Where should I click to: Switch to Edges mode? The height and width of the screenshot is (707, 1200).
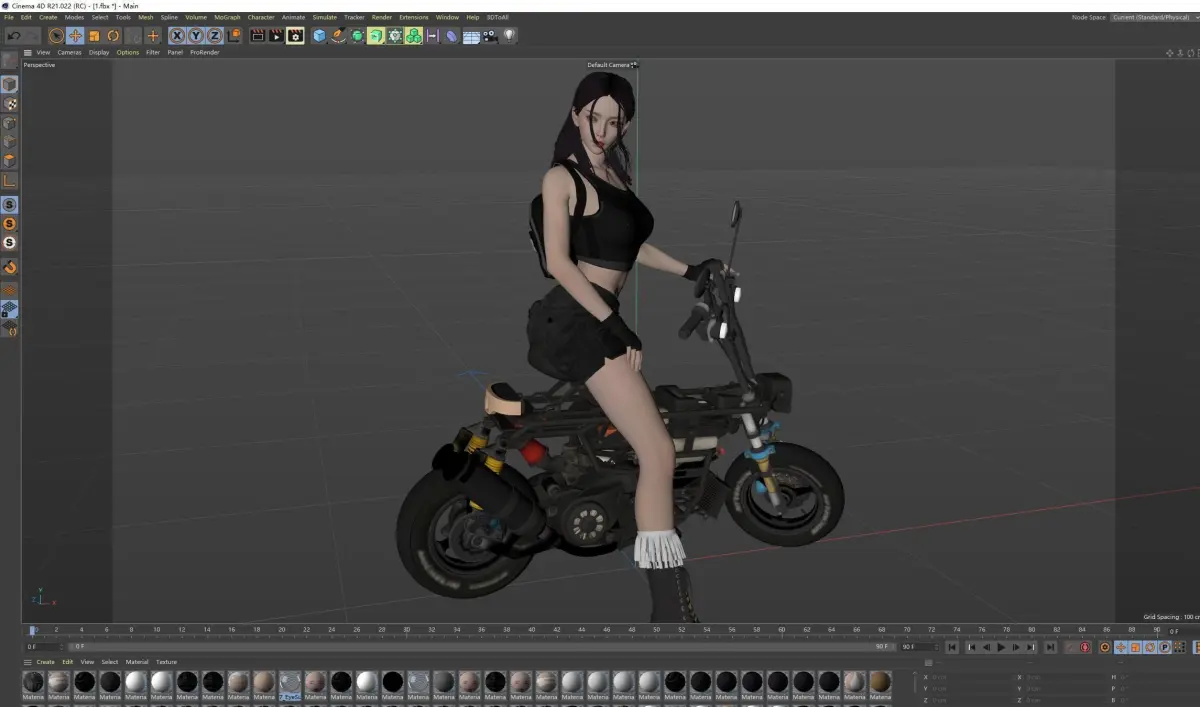pyautogui.click(x=9, y=141)
